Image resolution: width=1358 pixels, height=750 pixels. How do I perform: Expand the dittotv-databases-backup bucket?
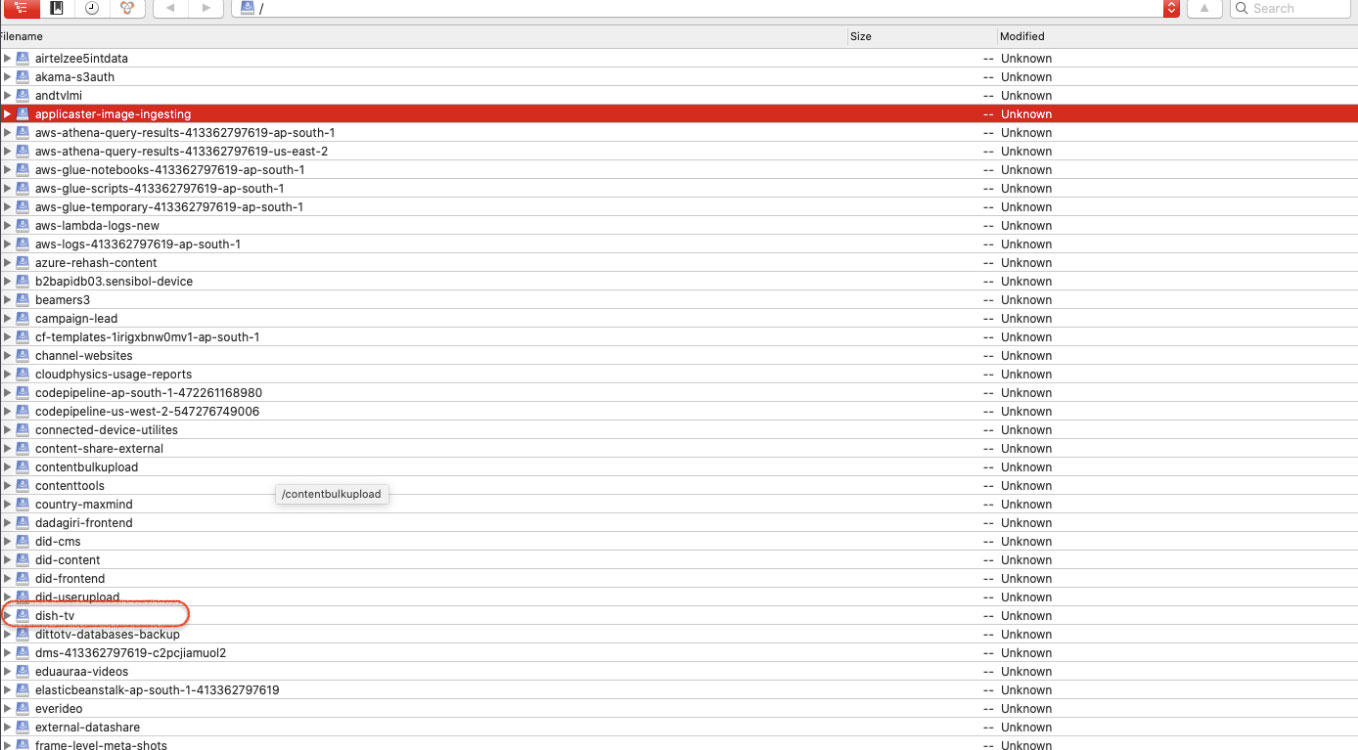(7, 634)
